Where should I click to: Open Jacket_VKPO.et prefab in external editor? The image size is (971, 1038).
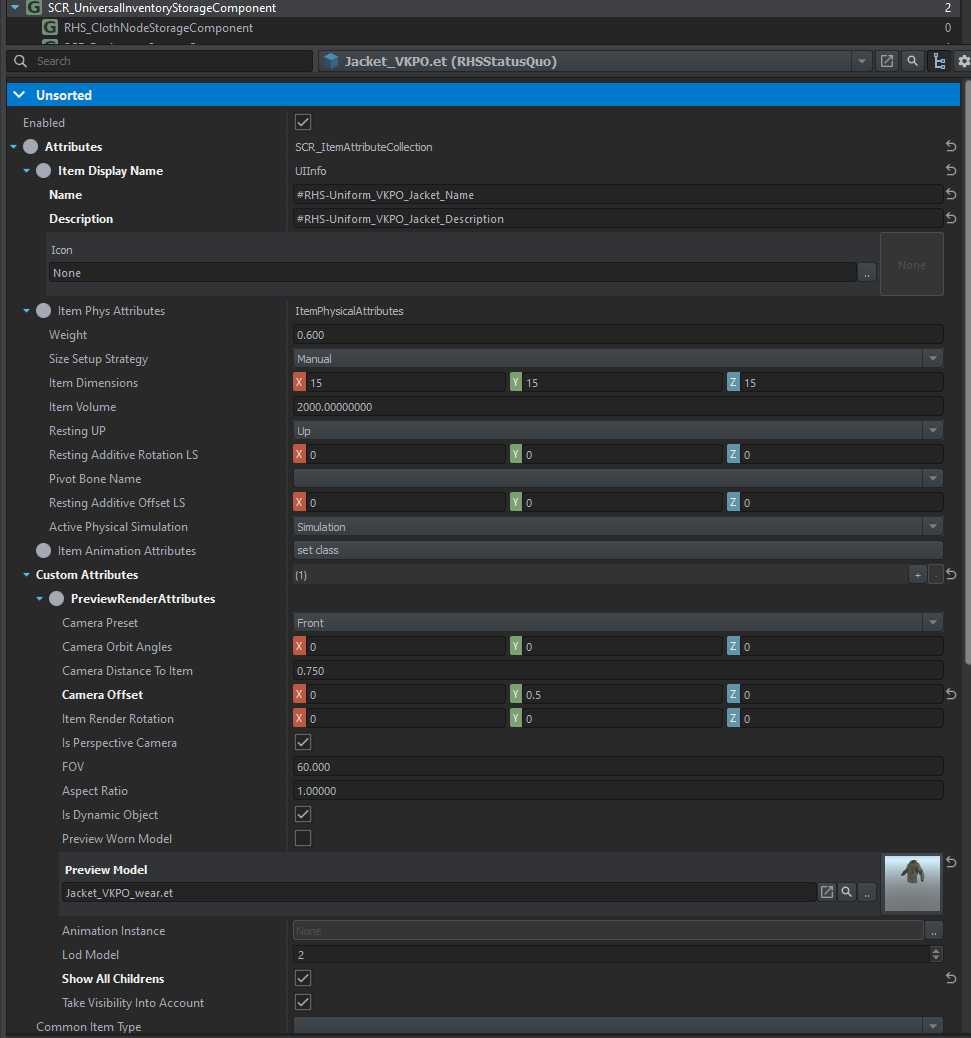[886, 61]
